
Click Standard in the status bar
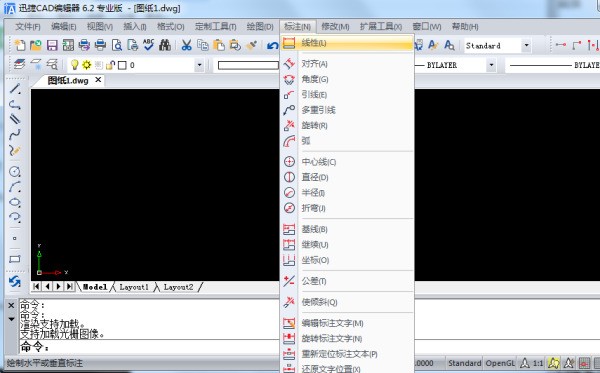(465, 363)
